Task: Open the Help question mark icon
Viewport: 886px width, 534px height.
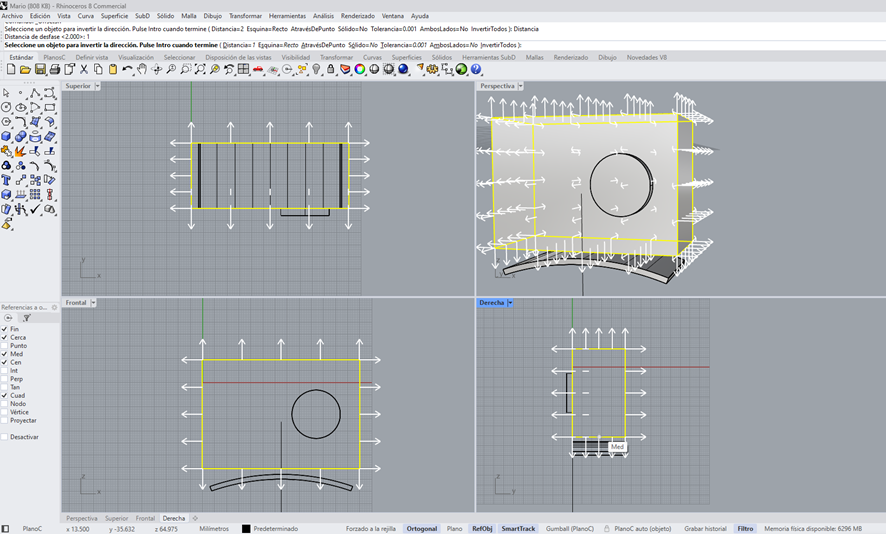Action: [476, 70]
